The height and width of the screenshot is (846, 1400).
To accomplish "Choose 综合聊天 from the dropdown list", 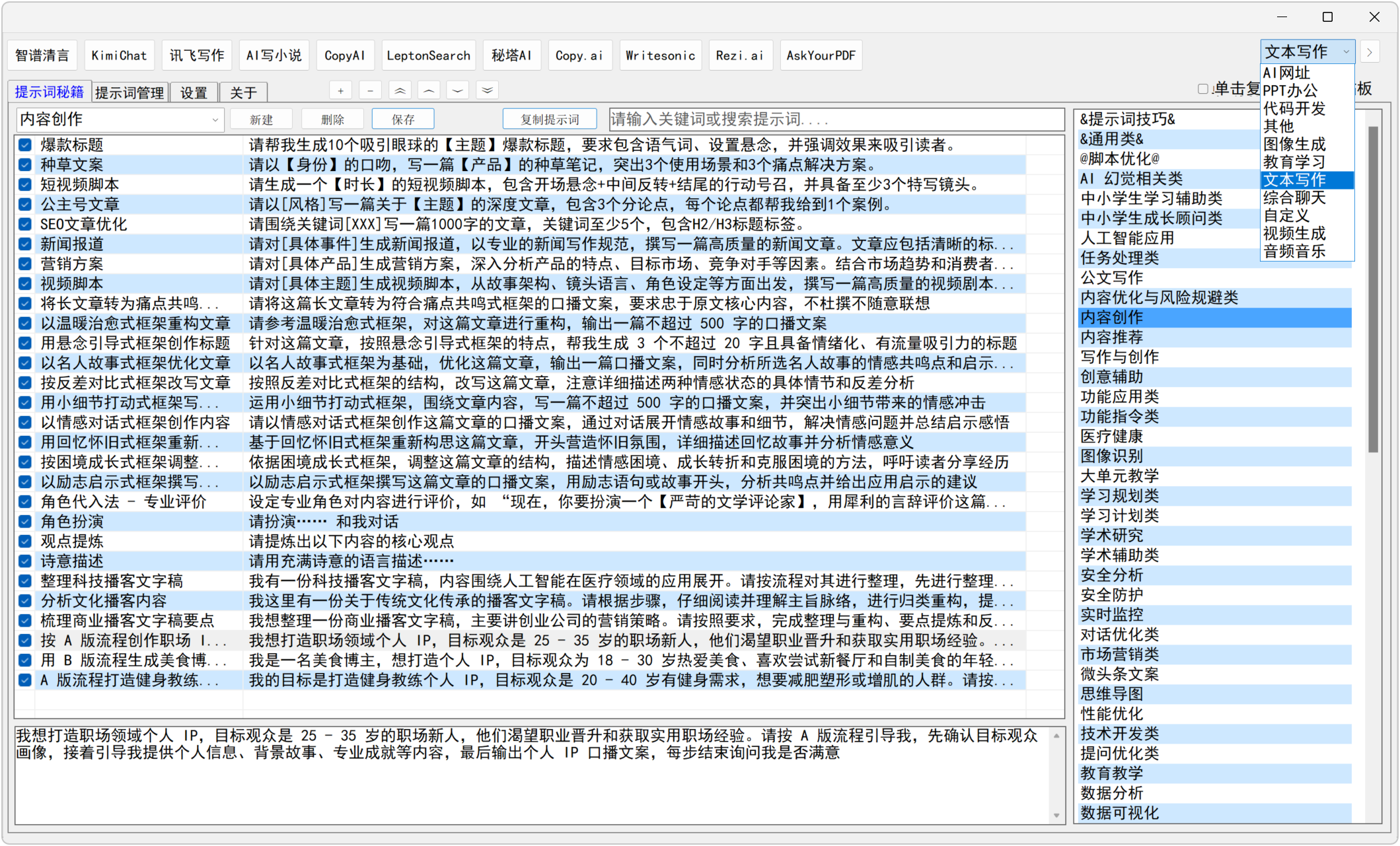I will (1308, 197).
